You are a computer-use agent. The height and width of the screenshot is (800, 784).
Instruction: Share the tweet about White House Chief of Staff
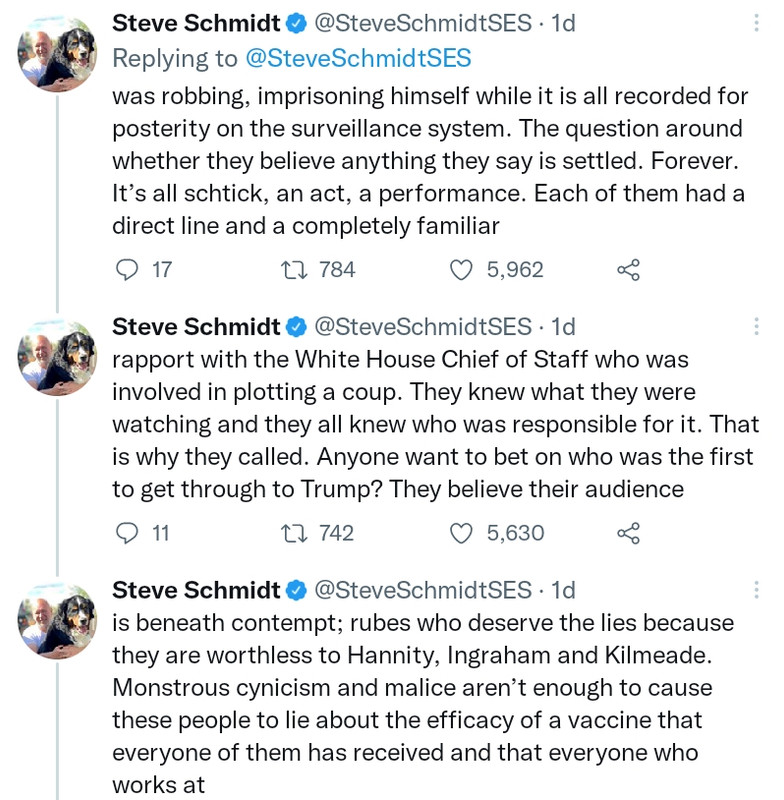coord(628,533)
